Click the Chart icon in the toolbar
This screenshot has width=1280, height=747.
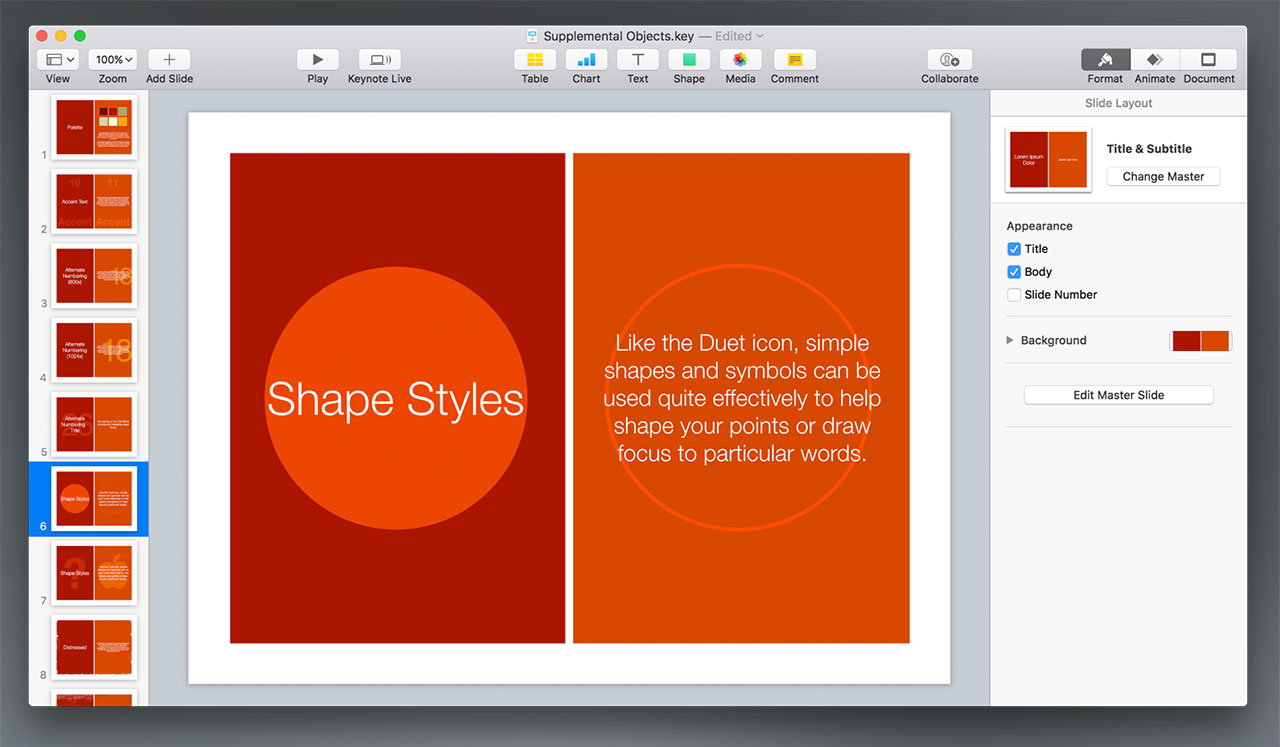tap(586, 60)
